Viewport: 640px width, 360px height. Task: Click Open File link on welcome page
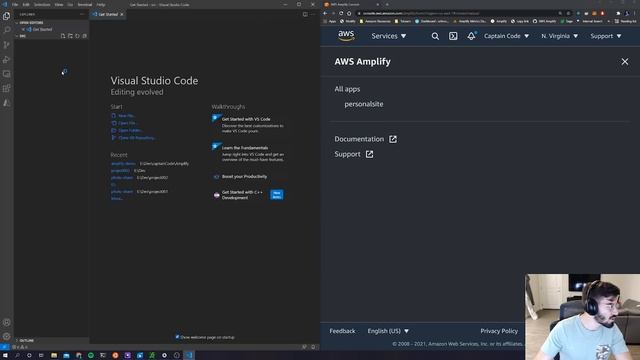coord(124,123)
